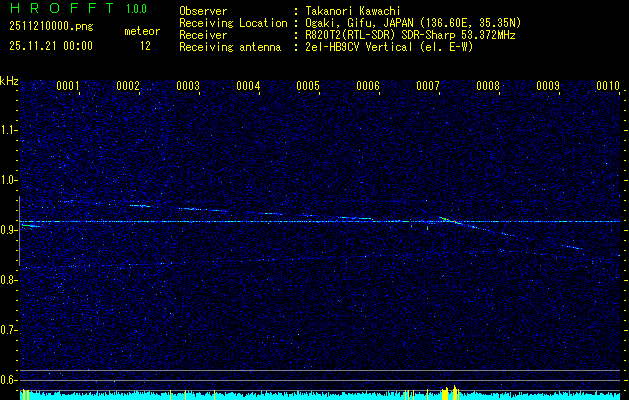629x400 pixels.
Task: Click the 0.6 frequency axis label
Action: 9,379
